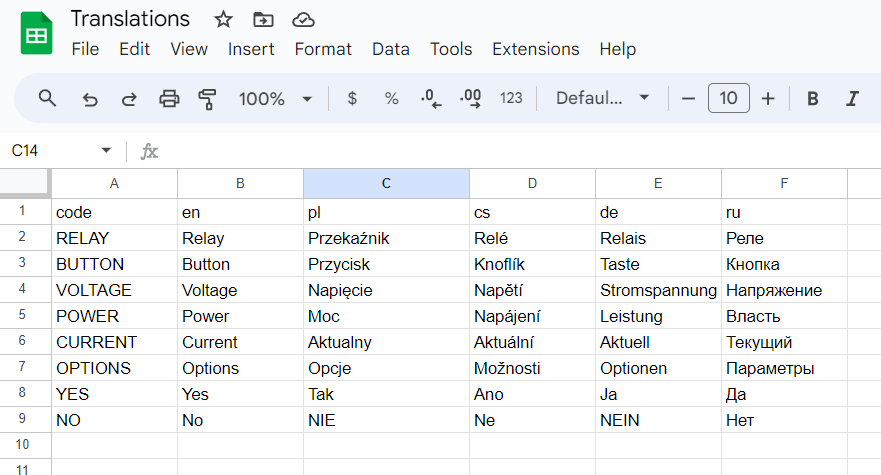This screenshot has width=881, height=475.
Task: Decrease font size minus button
Action: click(x=688, y=99)
